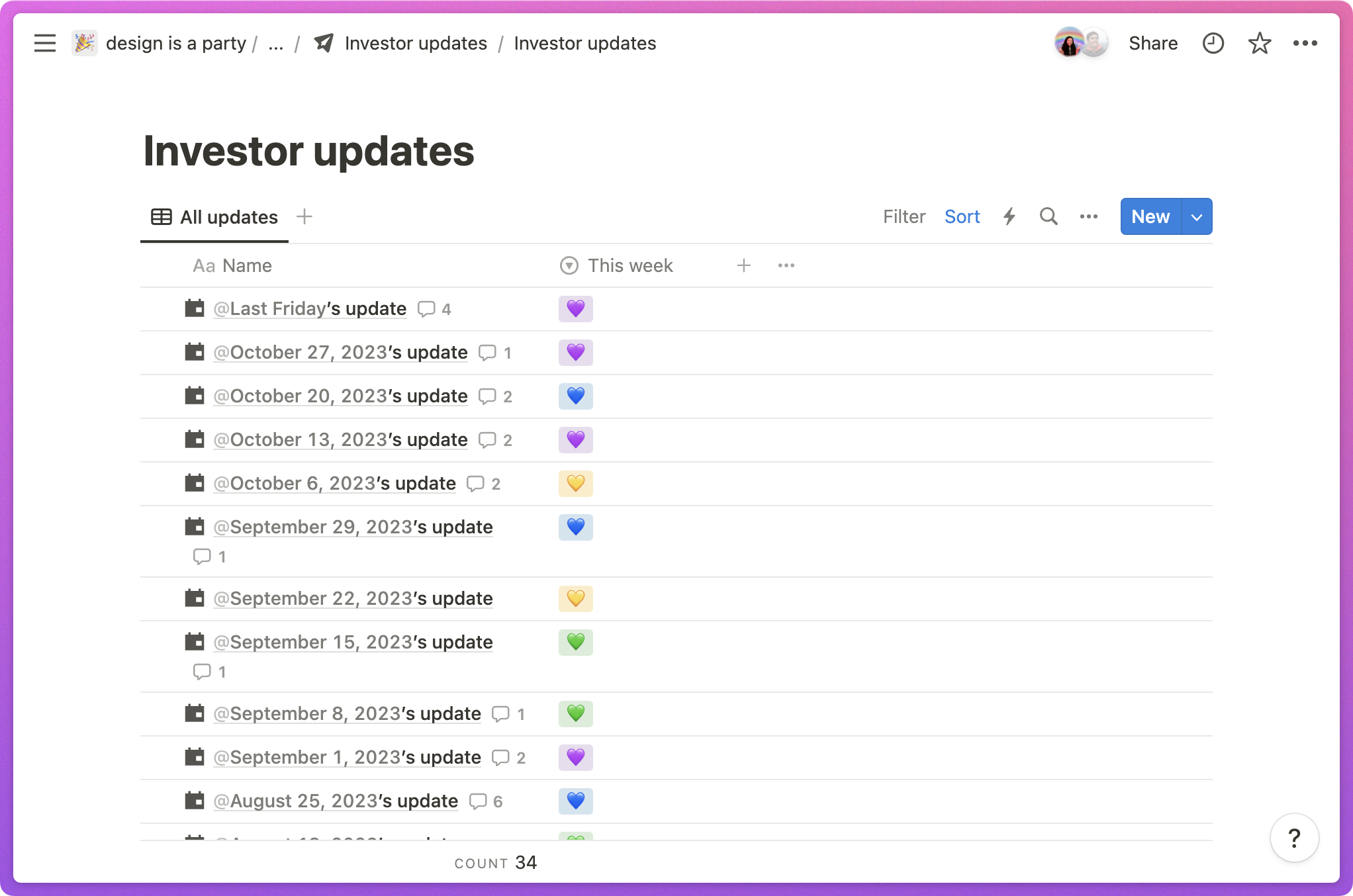1353x896 pixels.
Task: Click the Lightning bolt automation icon
Action: click(1009, 217)
